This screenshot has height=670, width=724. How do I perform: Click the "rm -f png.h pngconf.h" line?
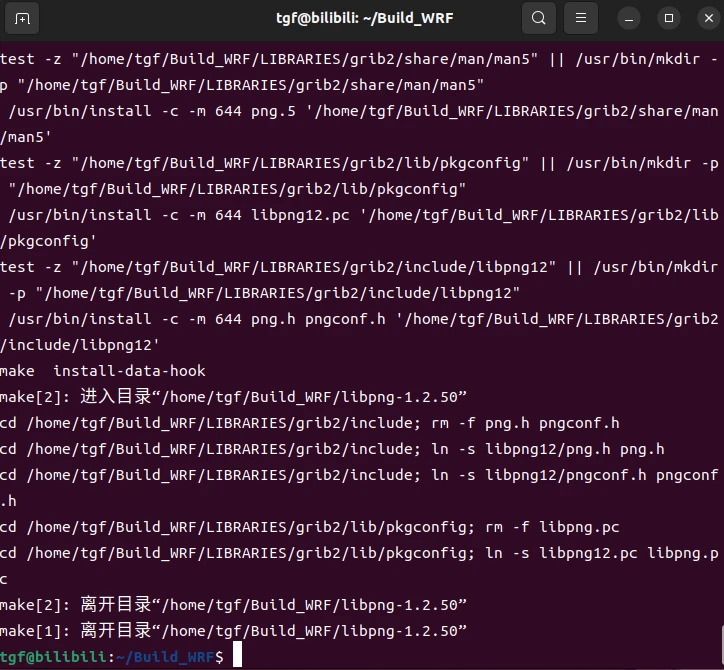coord(310,423)
